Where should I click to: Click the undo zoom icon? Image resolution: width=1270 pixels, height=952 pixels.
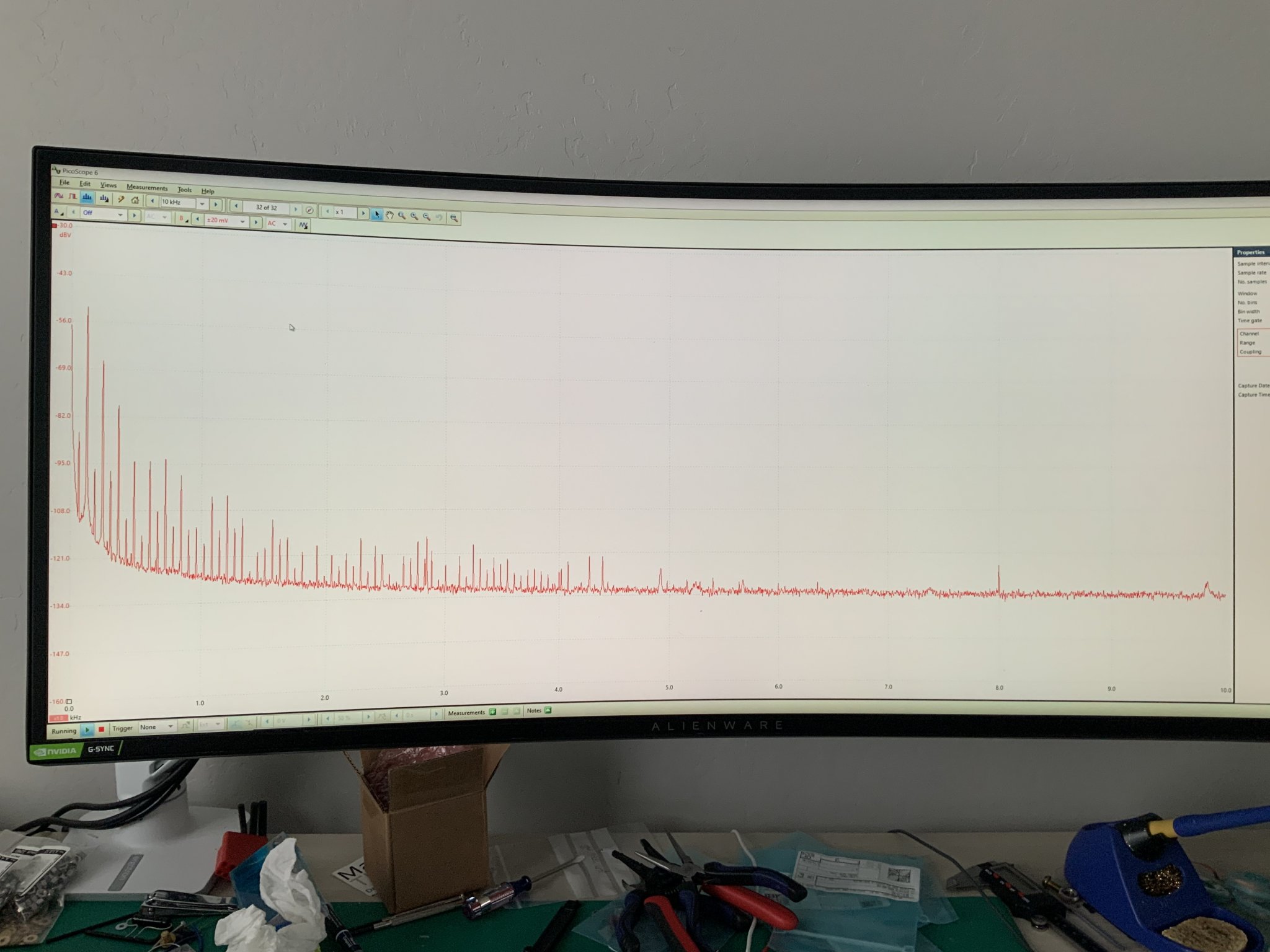click(x=439, y=218)
